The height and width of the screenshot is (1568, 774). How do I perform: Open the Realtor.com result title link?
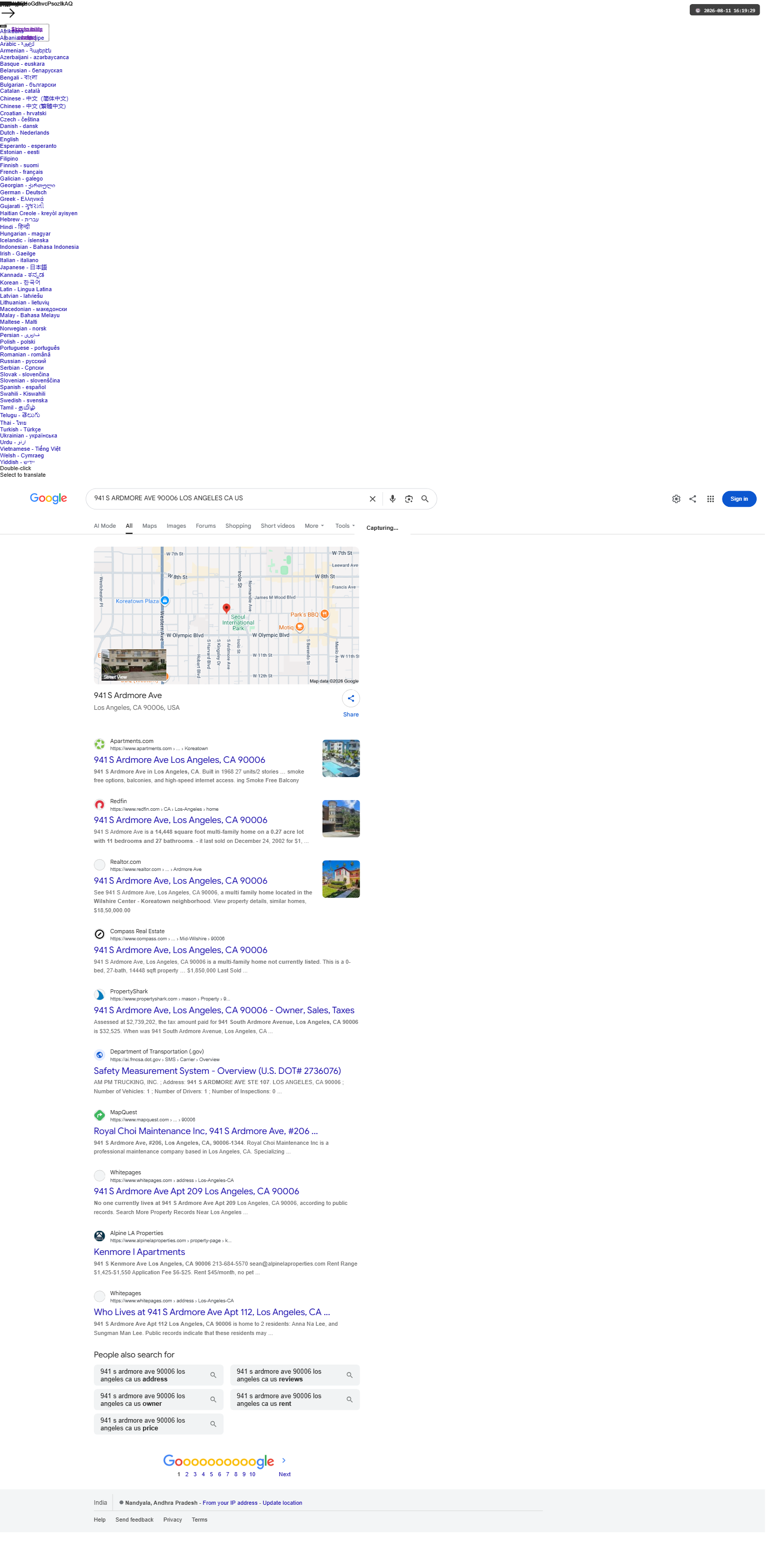coord(180,880)
